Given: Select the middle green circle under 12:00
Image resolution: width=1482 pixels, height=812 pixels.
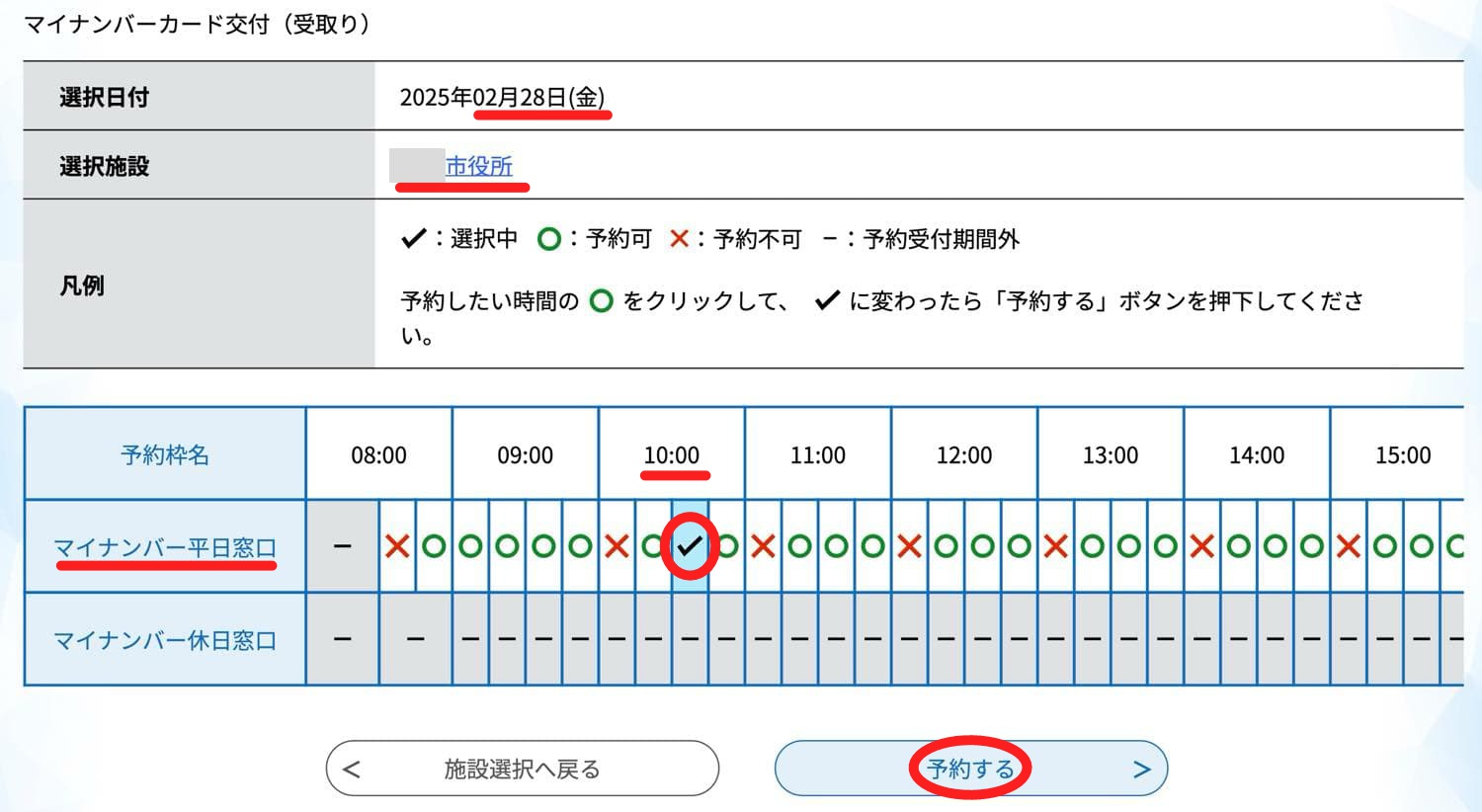Looking at the screenshot, I should pyautogui.click(x=982, y=545).
